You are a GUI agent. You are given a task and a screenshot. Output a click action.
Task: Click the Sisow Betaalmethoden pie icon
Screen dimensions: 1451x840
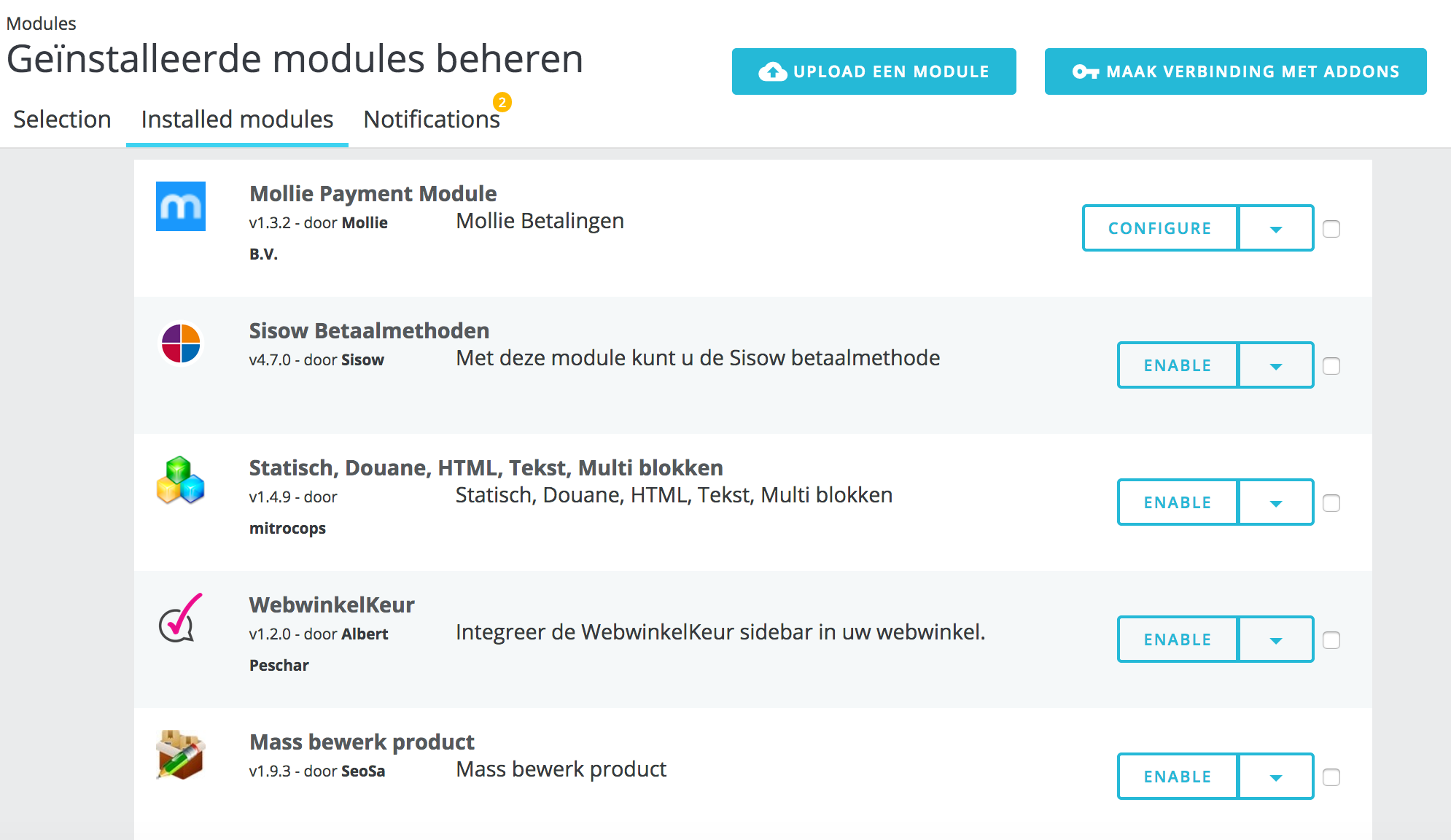point(181,343)
